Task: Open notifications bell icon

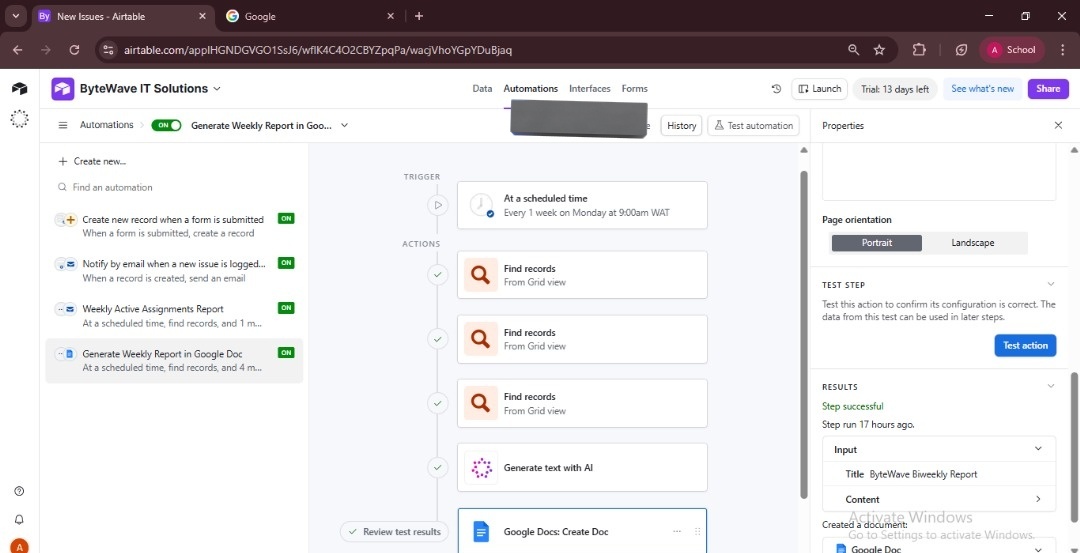Action: [19, 519]
